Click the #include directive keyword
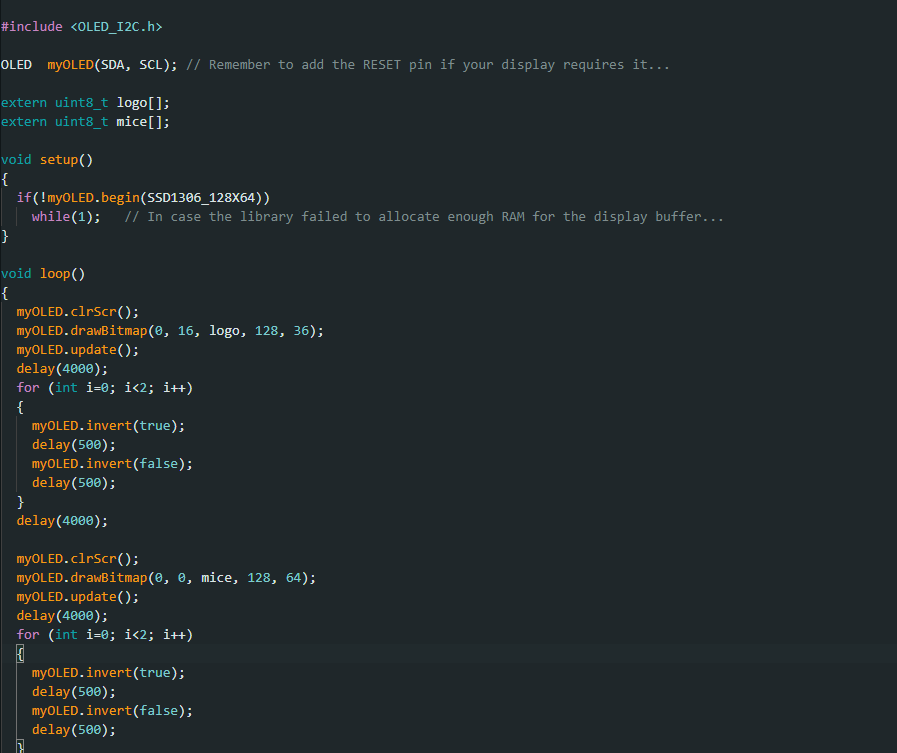This screenshot has width=897, height=753. click(32, 27)
